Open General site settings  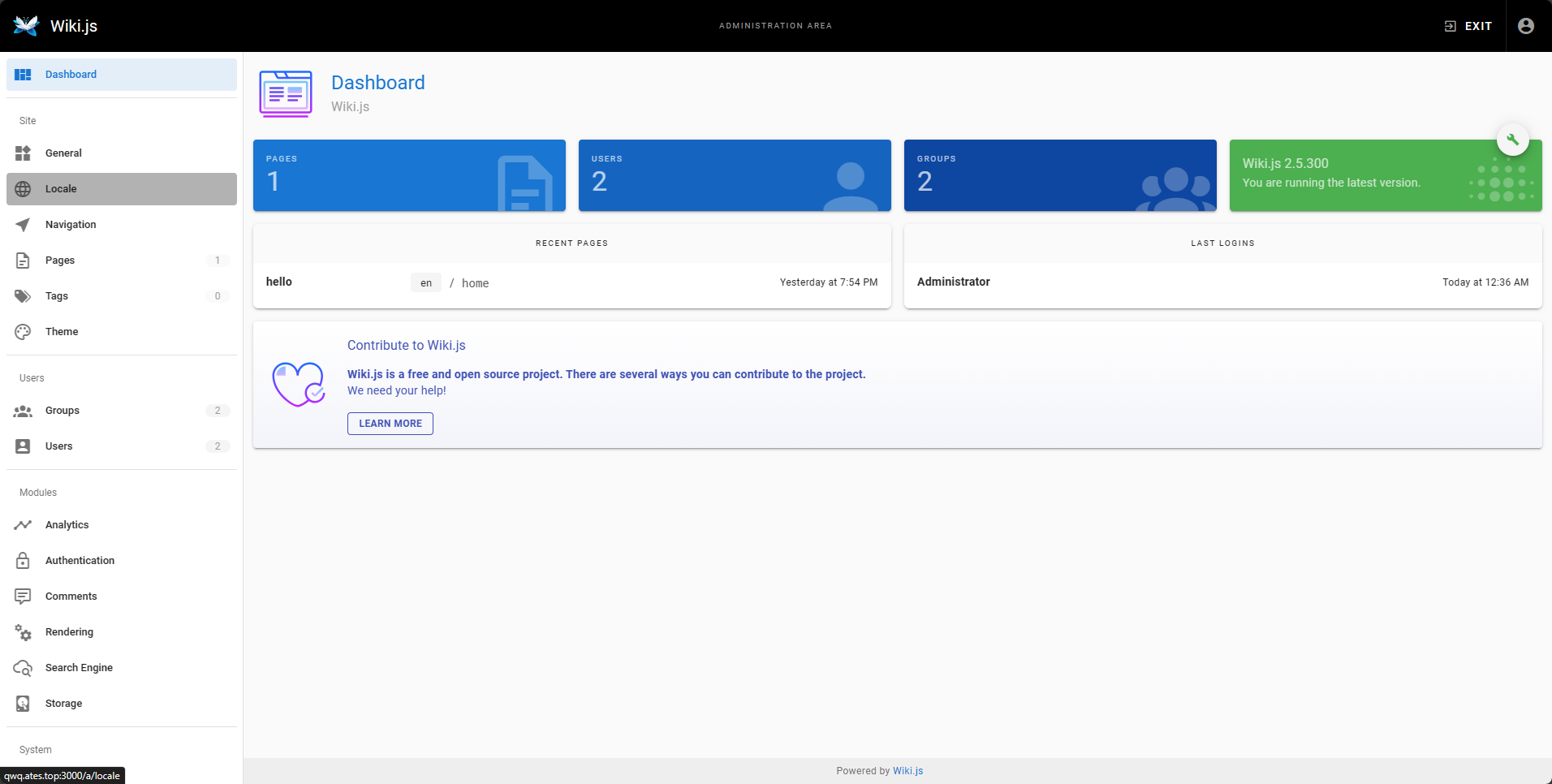[122, 153]
